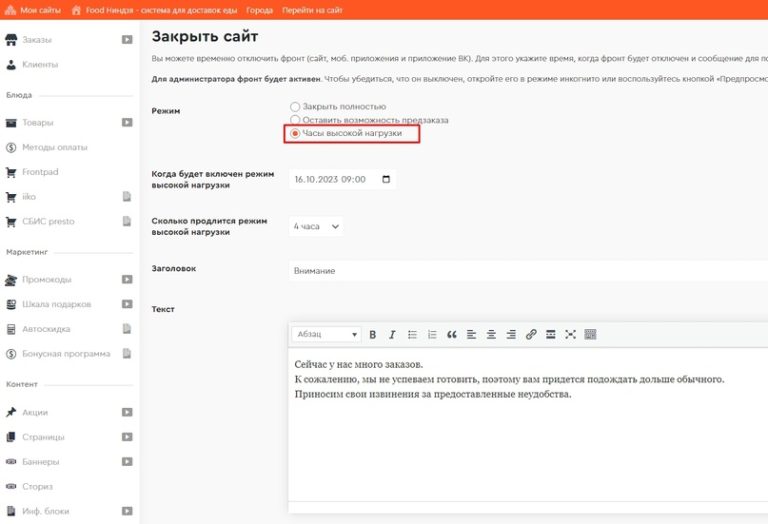Select the 'Закрыть полностью' radio option

coord(295,106)
